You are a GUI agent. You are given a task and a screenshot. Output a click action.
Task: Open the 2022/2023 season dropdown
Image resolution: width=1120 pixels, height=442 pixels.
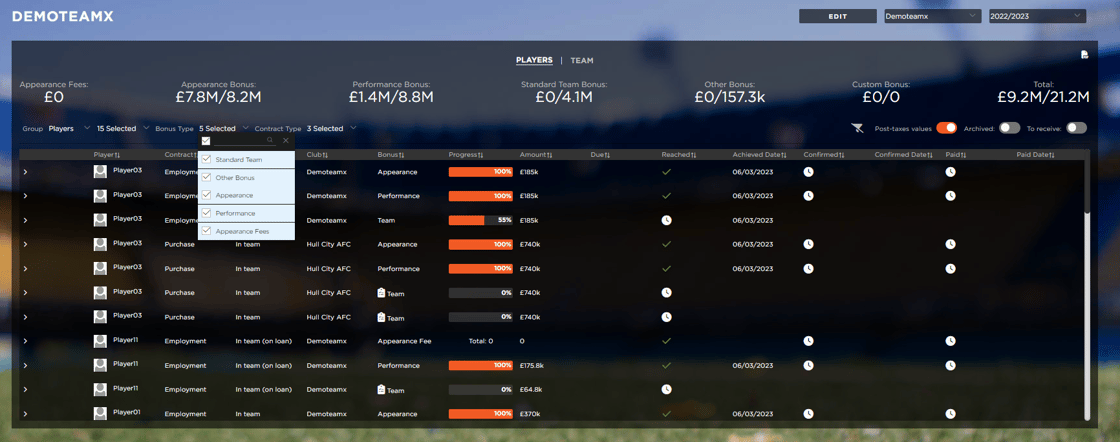tap(1035, 16)
